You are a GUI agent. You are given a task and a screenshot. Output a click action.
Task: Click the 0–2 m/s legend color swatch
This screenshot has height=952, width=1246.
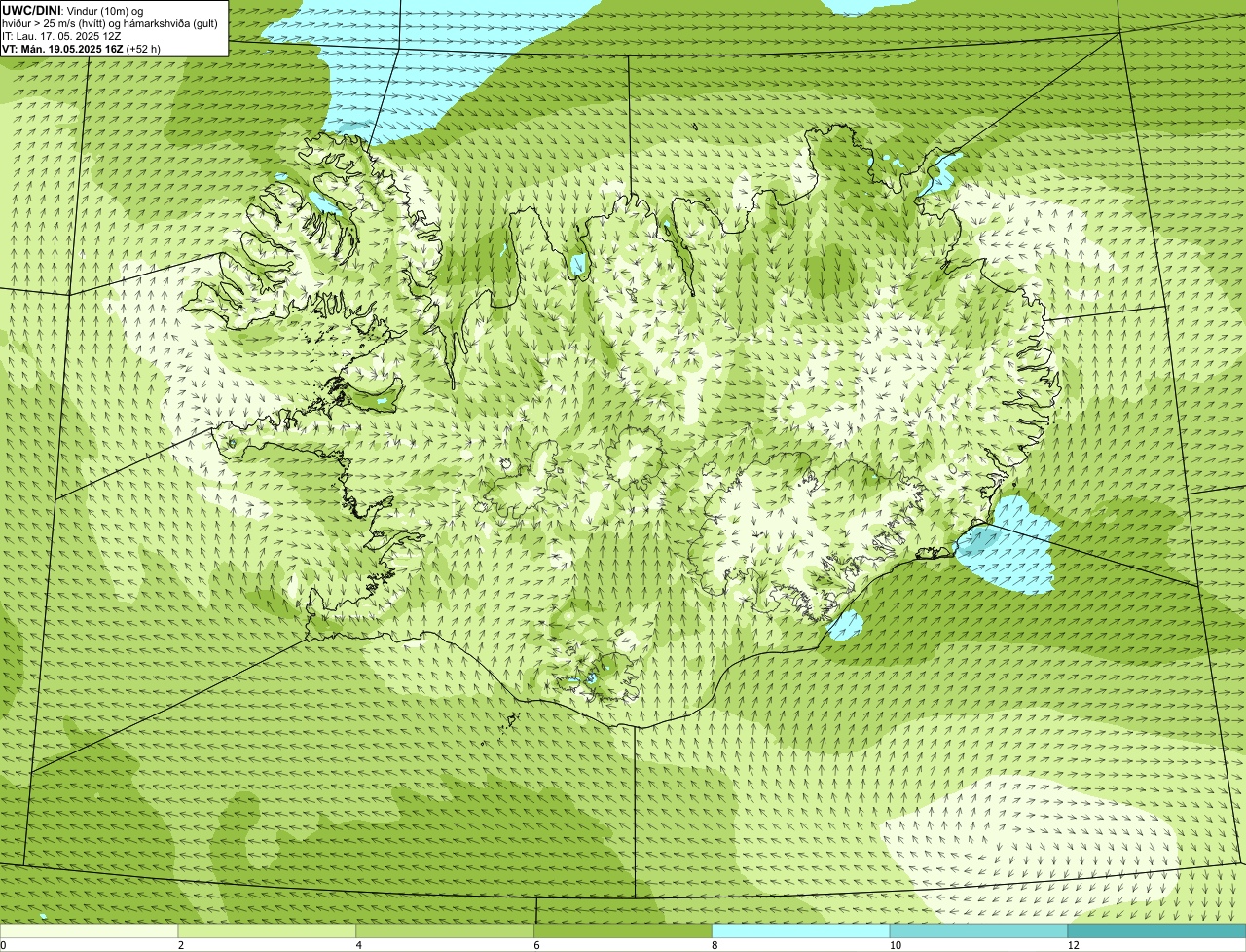coord(90,932)
